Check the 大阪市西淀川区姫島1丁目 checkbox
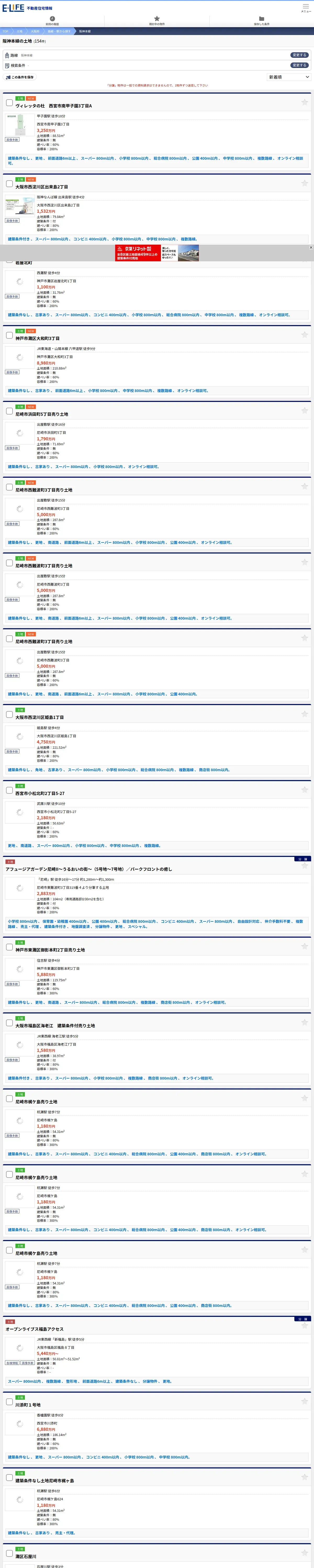The image size is (314, 1568). click(x=9, y=714)
